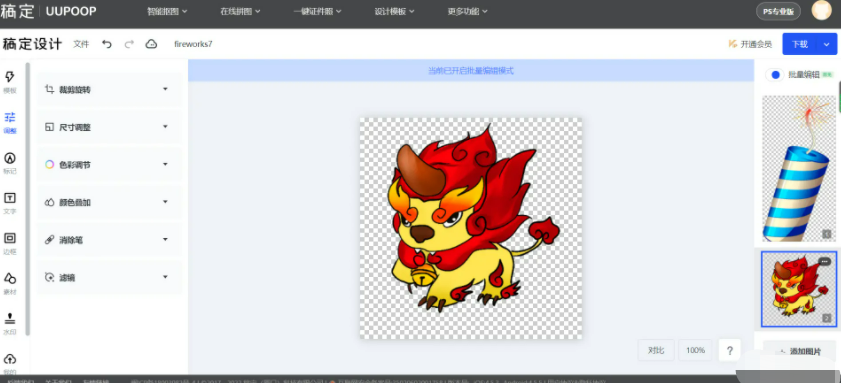841x383 pixels.
Task: Click the 对比 compare button
Action: pos(656,350)
